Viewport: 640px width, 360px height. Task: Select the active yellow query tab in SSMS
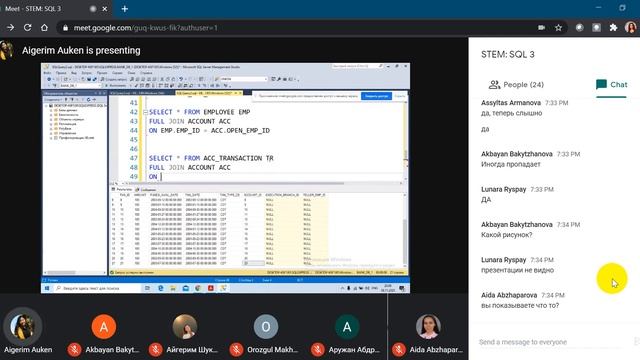coord(209,93)
